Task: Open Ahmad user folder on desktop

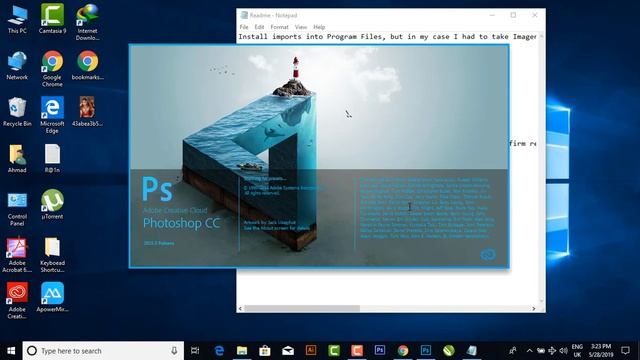Action: 17,158
